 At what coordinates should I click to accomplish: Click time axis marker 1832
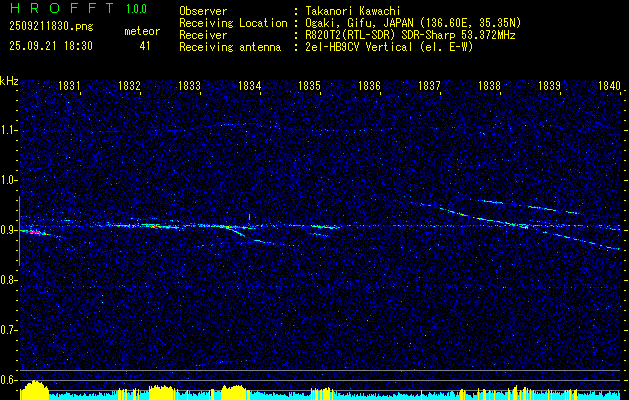[x=130, y=86]
